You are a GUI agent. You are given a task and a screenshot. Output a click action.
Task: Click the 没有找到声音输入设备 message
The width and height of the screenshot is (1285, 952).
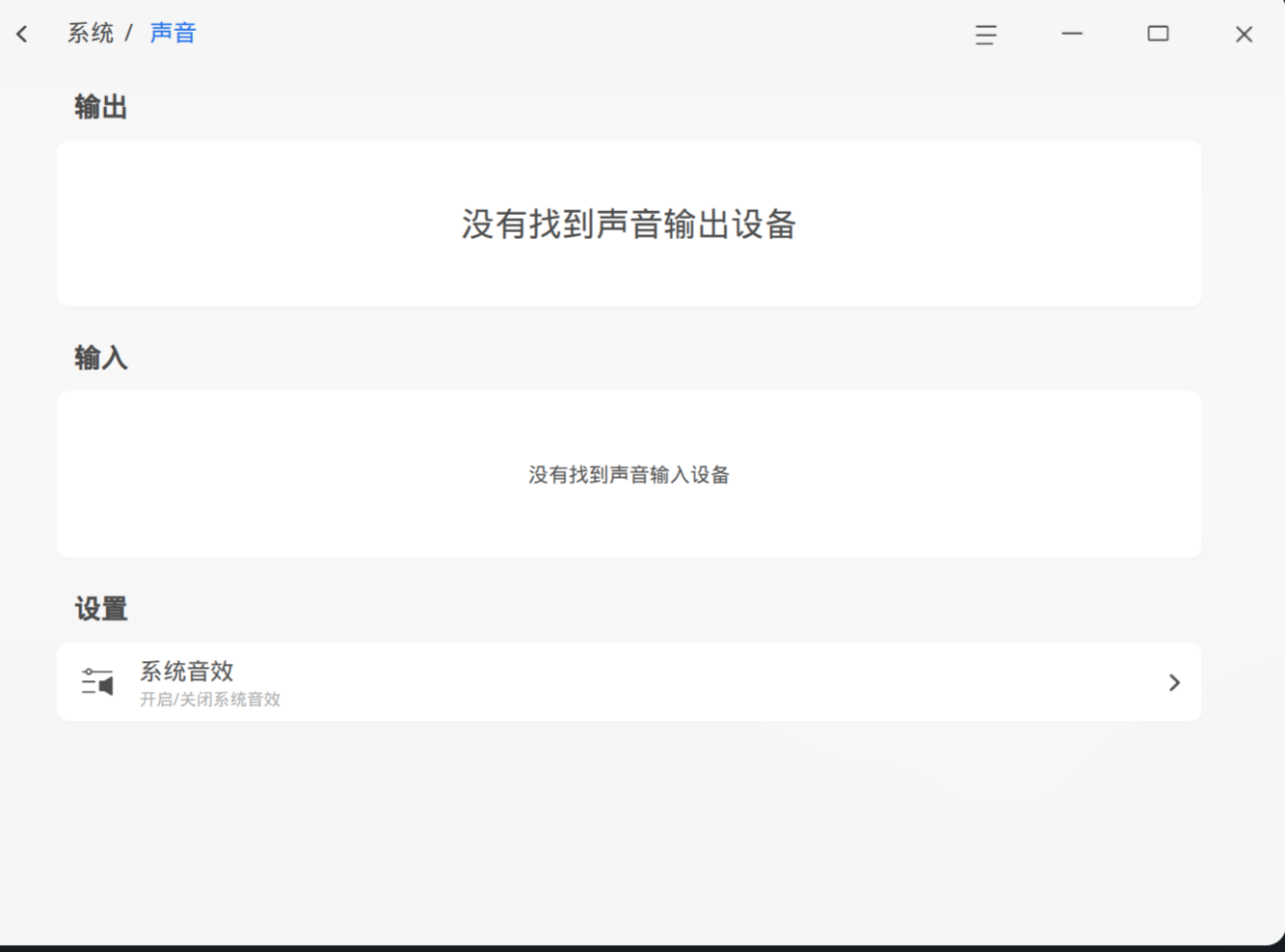click(629, 475)
